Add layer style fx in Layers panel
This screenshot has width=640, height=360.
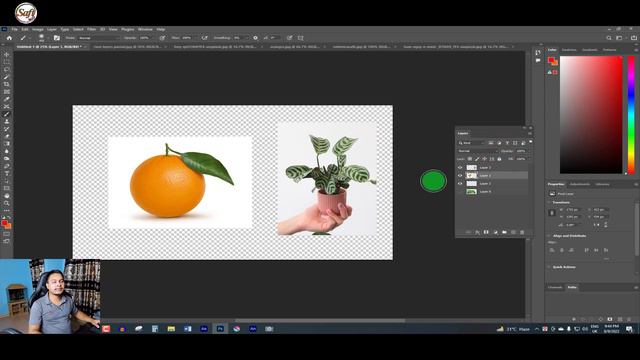click(x=477, y=232)
